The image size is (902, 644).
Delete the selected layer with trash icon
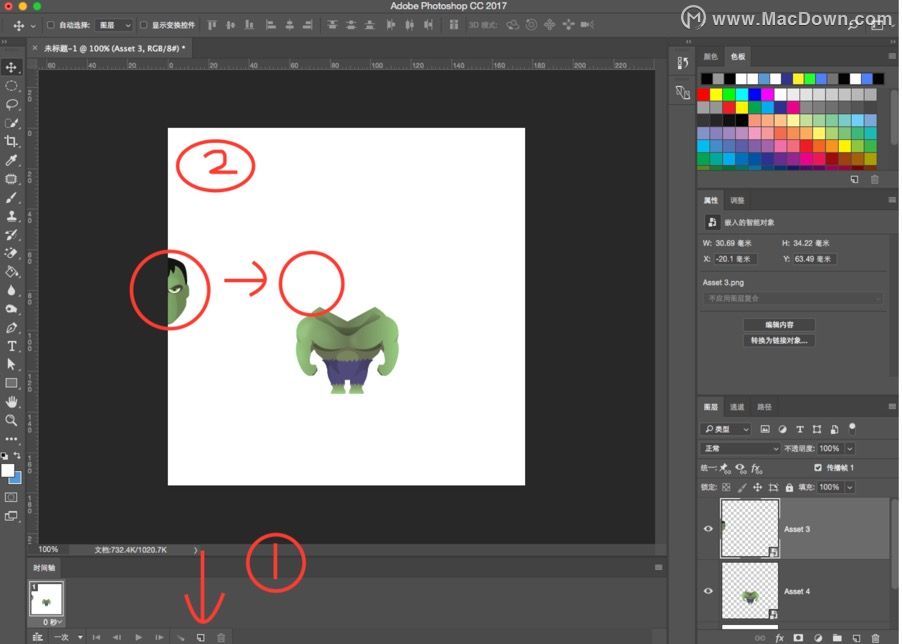click(875, 638)
